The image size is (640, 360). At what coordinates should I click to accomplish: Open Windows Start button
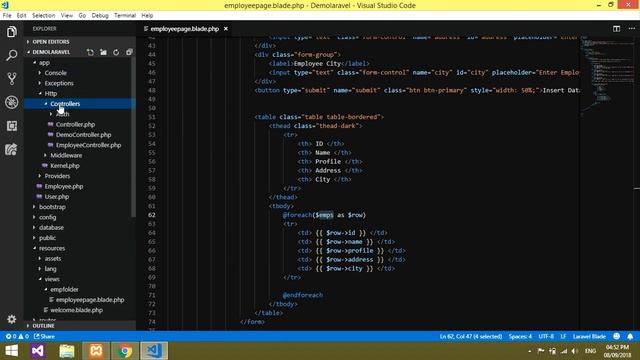tap(11, 351)
